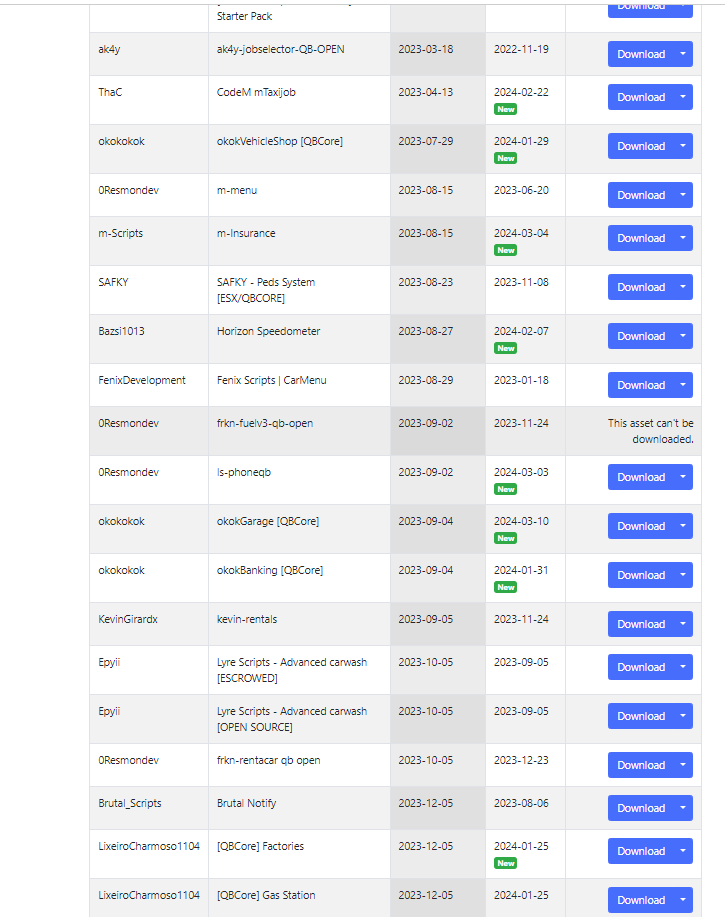The image size is (725, 917).
Task: Click the 'This asset can't be downloaded' message
Action: pyautogui.click(x=650, y=431)
